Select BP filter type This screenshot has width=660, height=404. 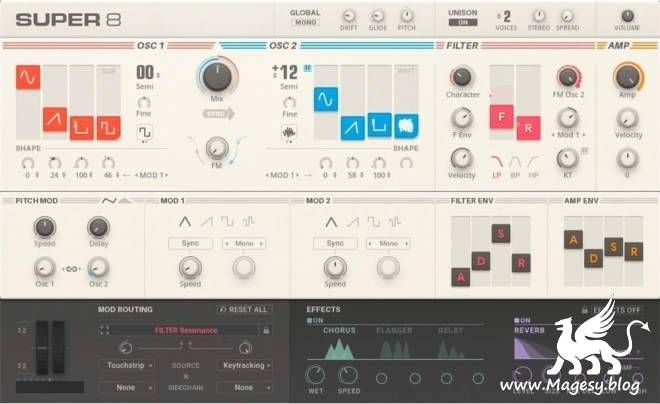[x=515, y=167]
